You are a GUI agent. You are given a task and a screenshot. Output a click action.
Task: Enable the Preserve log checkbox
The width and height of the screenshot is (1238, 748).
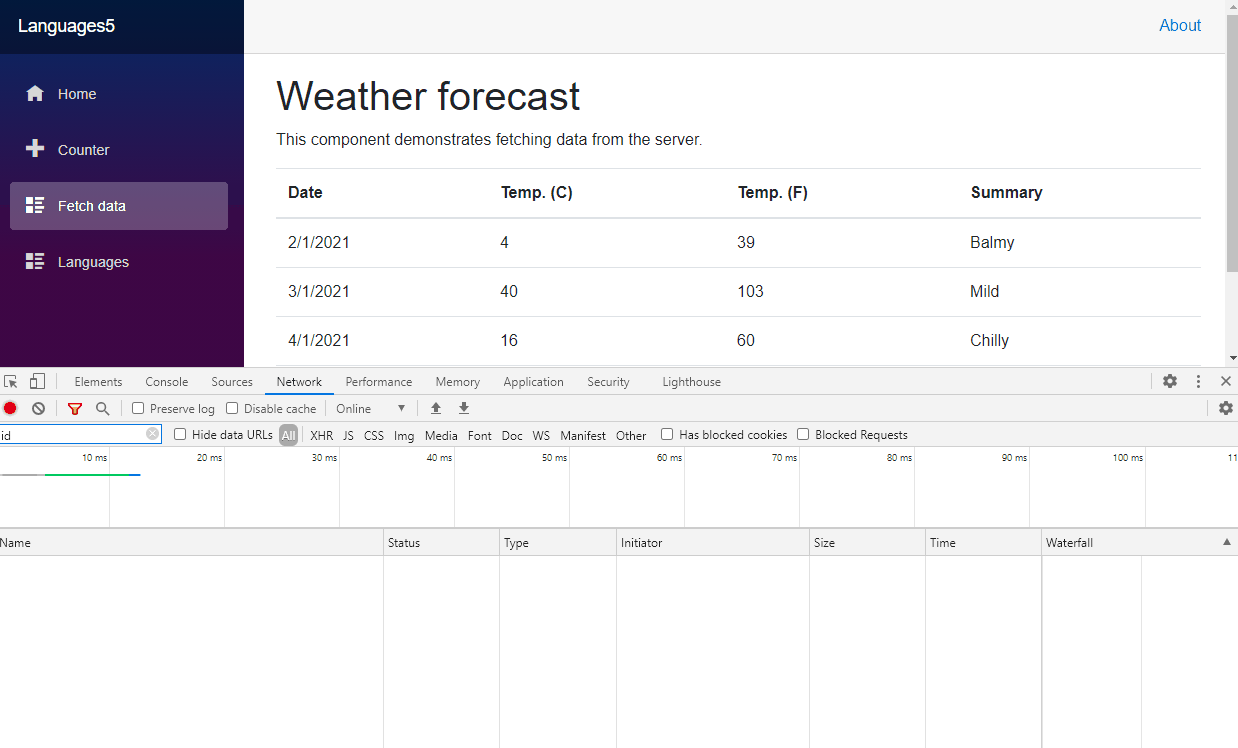tap(137, 408)
